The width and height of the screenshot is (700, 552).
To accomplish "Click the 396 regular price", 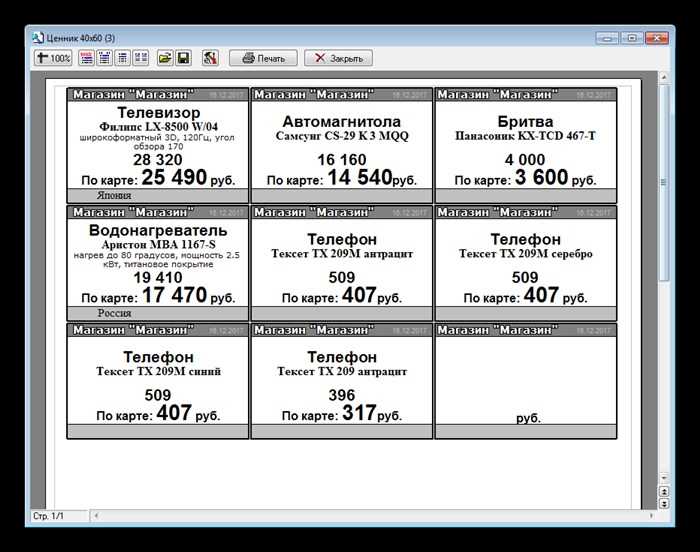I will [x=342, y=395].
